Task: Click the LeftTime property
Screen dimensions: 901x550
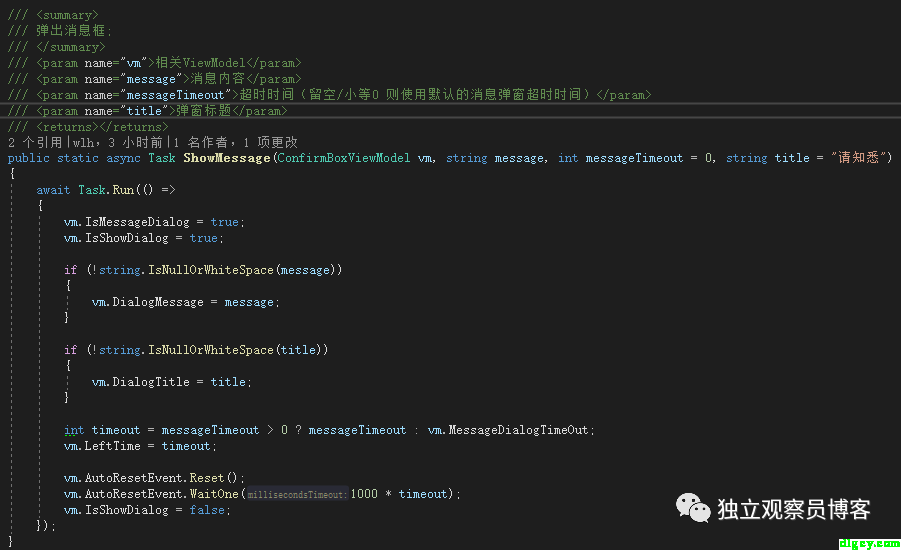Action: pyautogui.click(x=113, y=446)
